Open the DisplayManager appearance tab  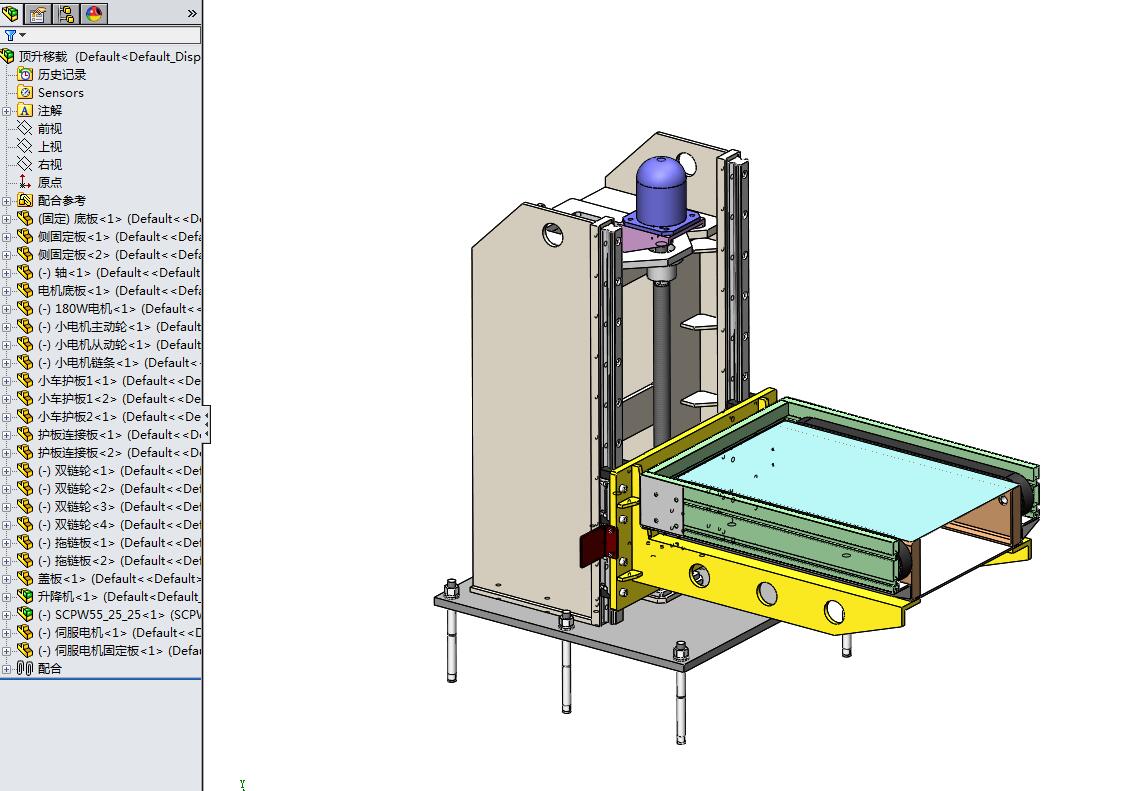coord(94,13)
